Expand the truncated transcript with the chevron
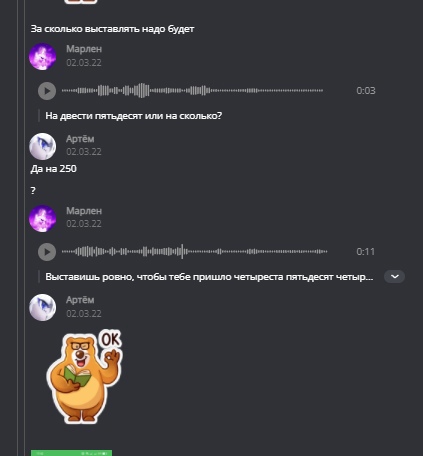This screenshot has height=456, width=423. coord(394,277)
